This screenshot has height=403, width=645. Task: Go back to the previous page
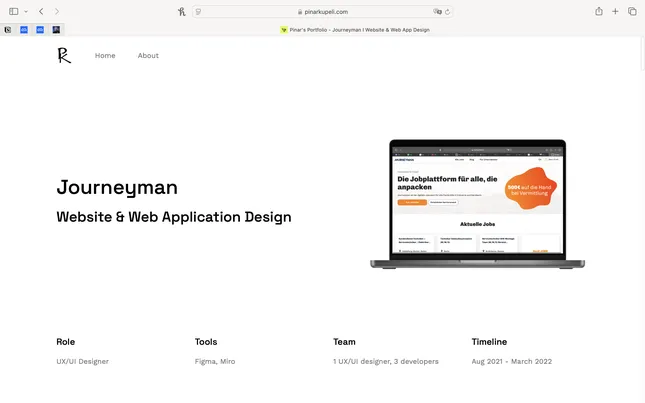coord(41,12)
